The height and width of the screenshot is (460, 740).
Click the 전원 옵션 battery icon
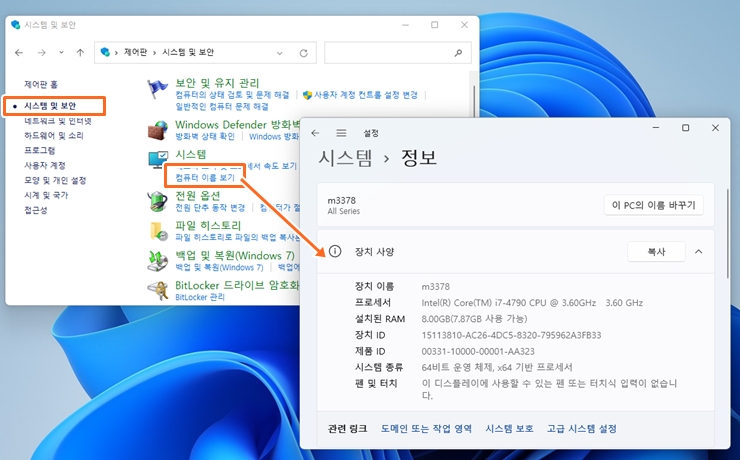click(157, 201)
